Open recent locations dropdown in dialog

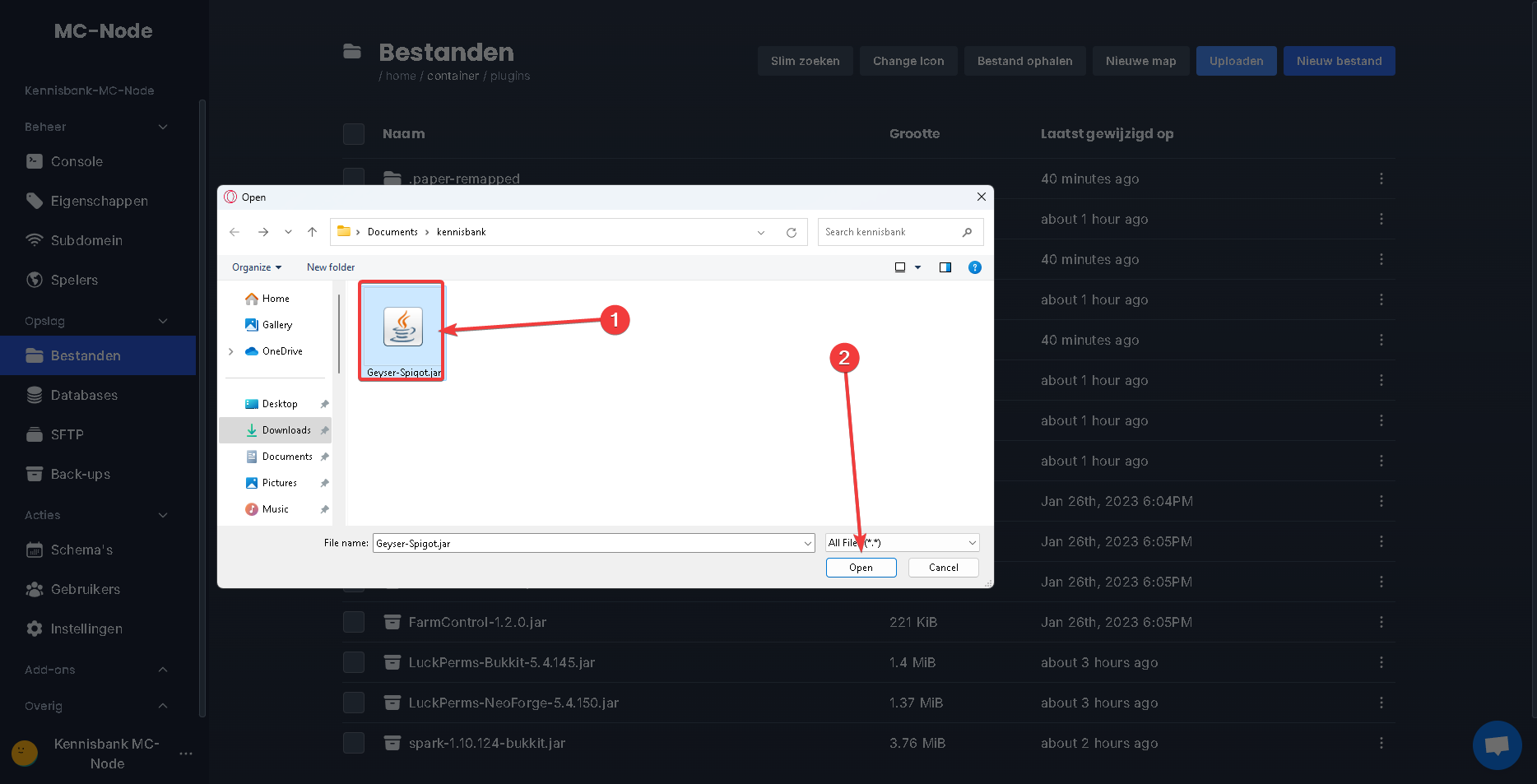(288, 232)
